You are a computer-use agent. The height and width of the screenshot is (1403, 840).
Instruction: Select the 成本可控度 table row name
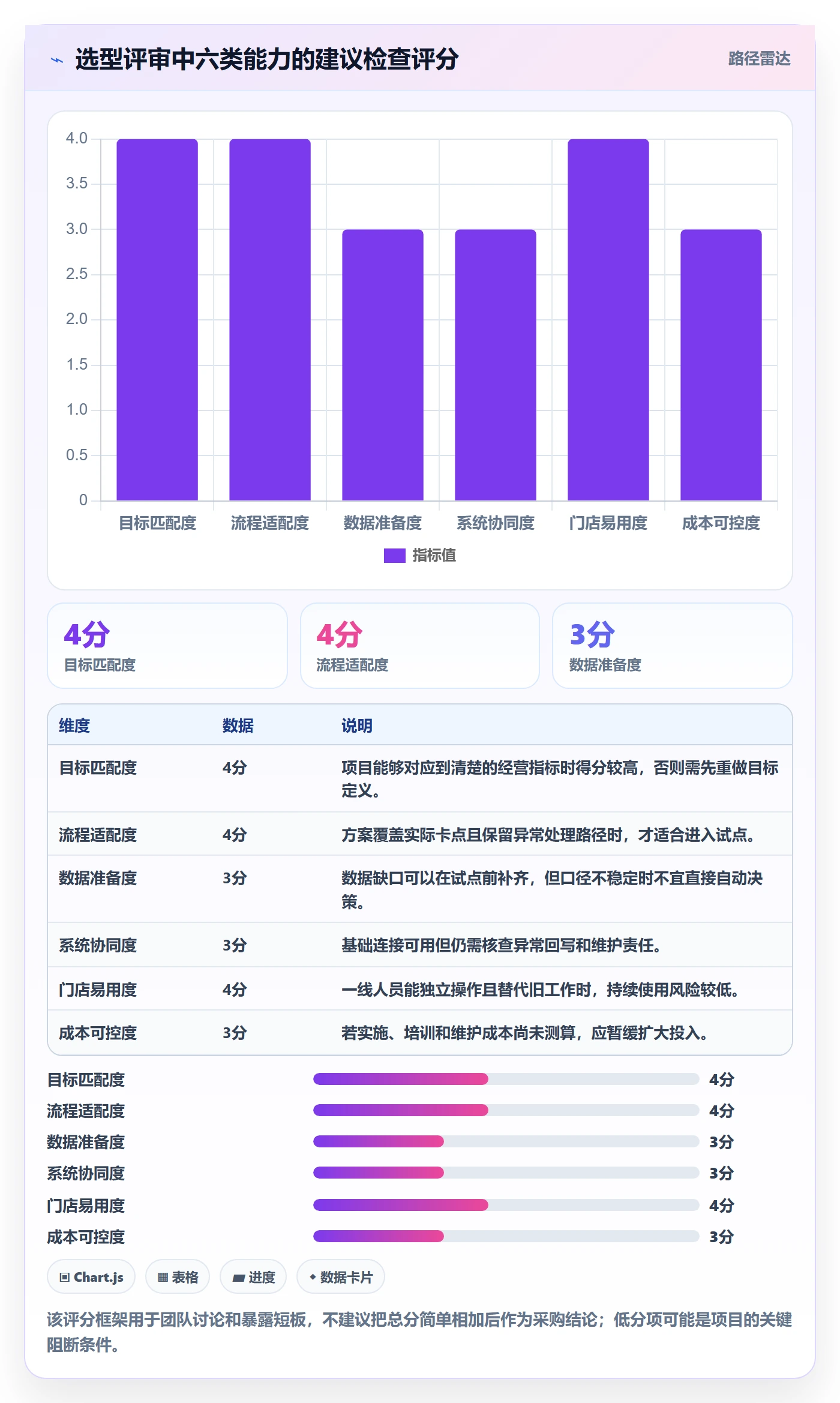98,1033
